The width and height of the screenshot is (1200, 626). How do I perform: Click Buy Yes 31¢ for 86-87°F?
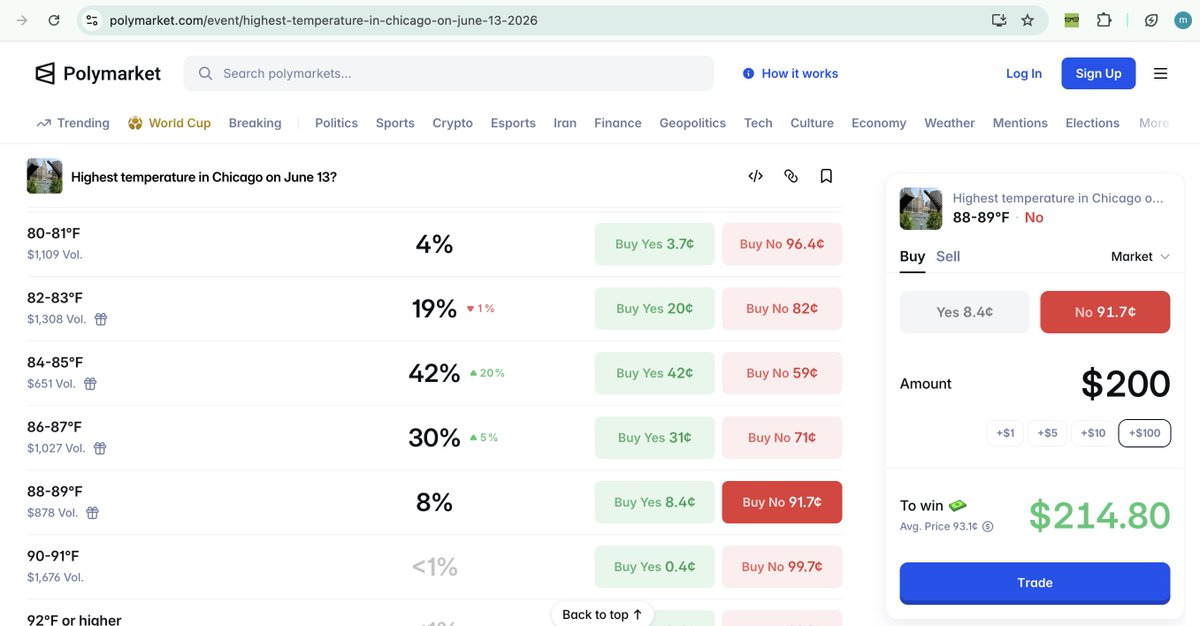pos(655,437)
